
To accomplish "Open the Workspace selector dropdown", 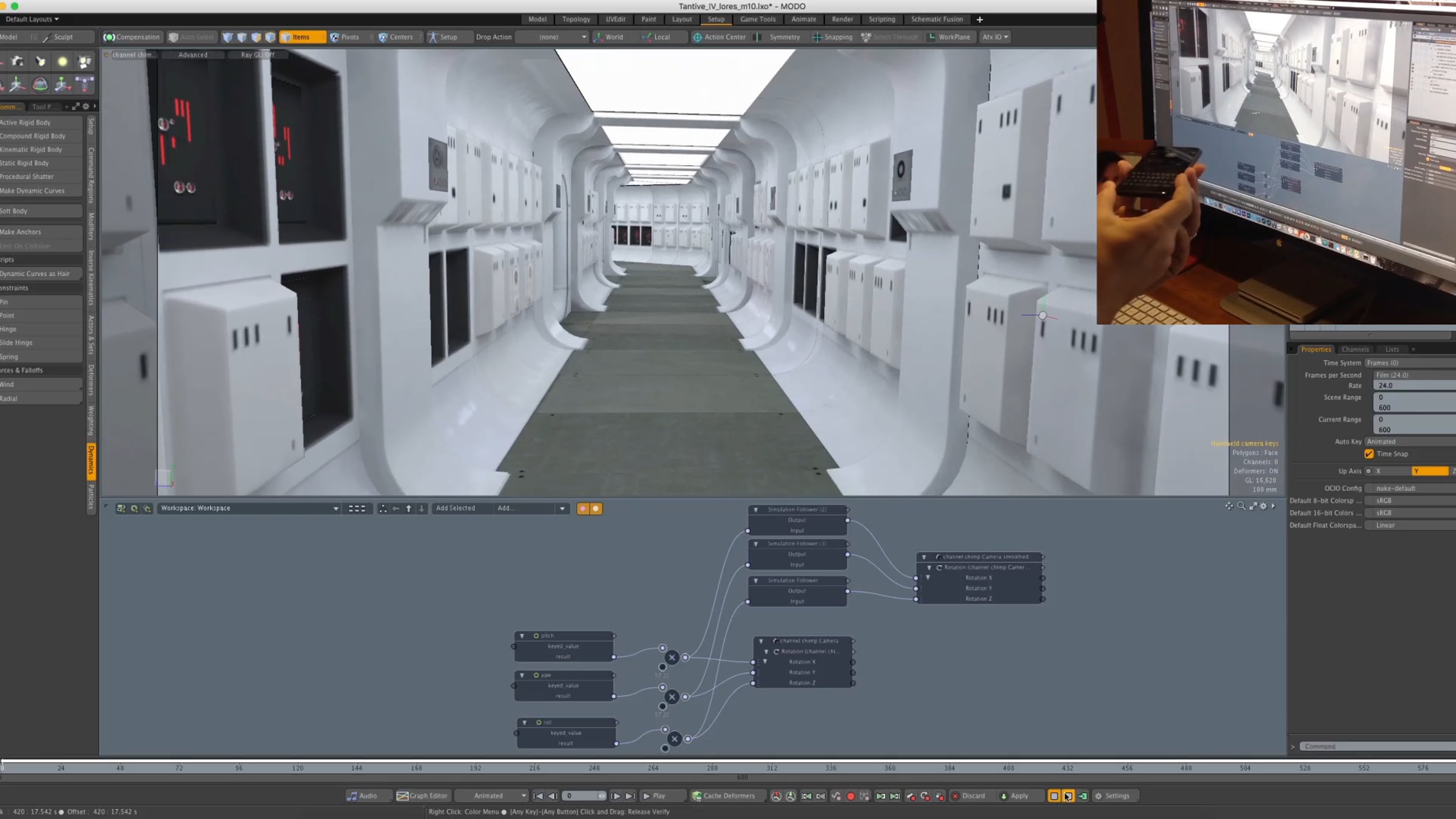I will [249, 508].
